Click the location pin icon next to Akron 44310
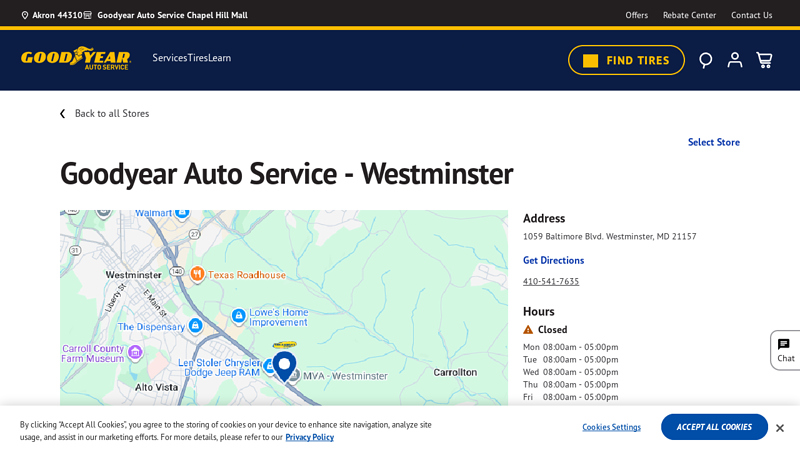 coord(24,15)
